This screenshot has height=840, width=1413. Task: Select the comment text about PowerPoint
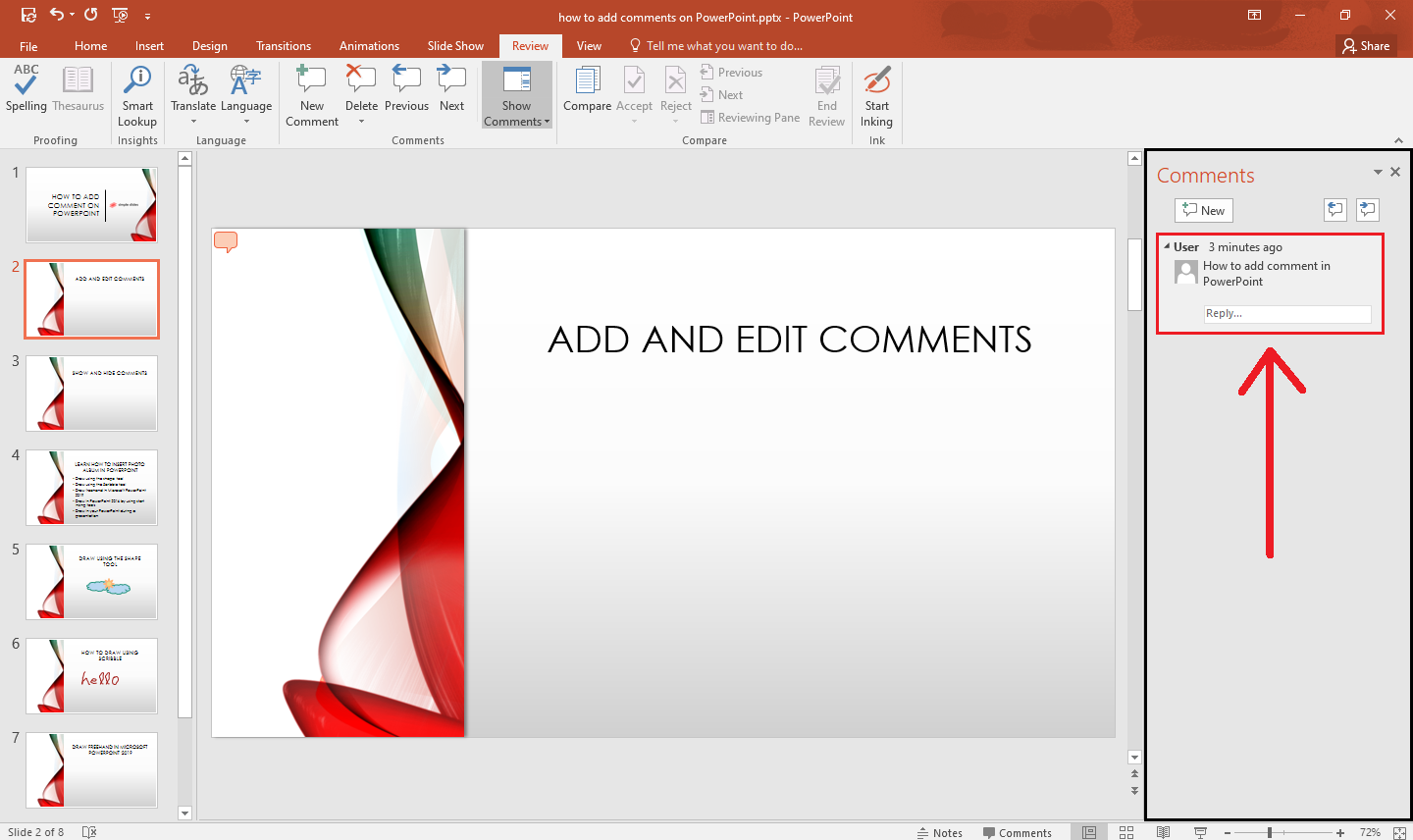click(1267, 274)
